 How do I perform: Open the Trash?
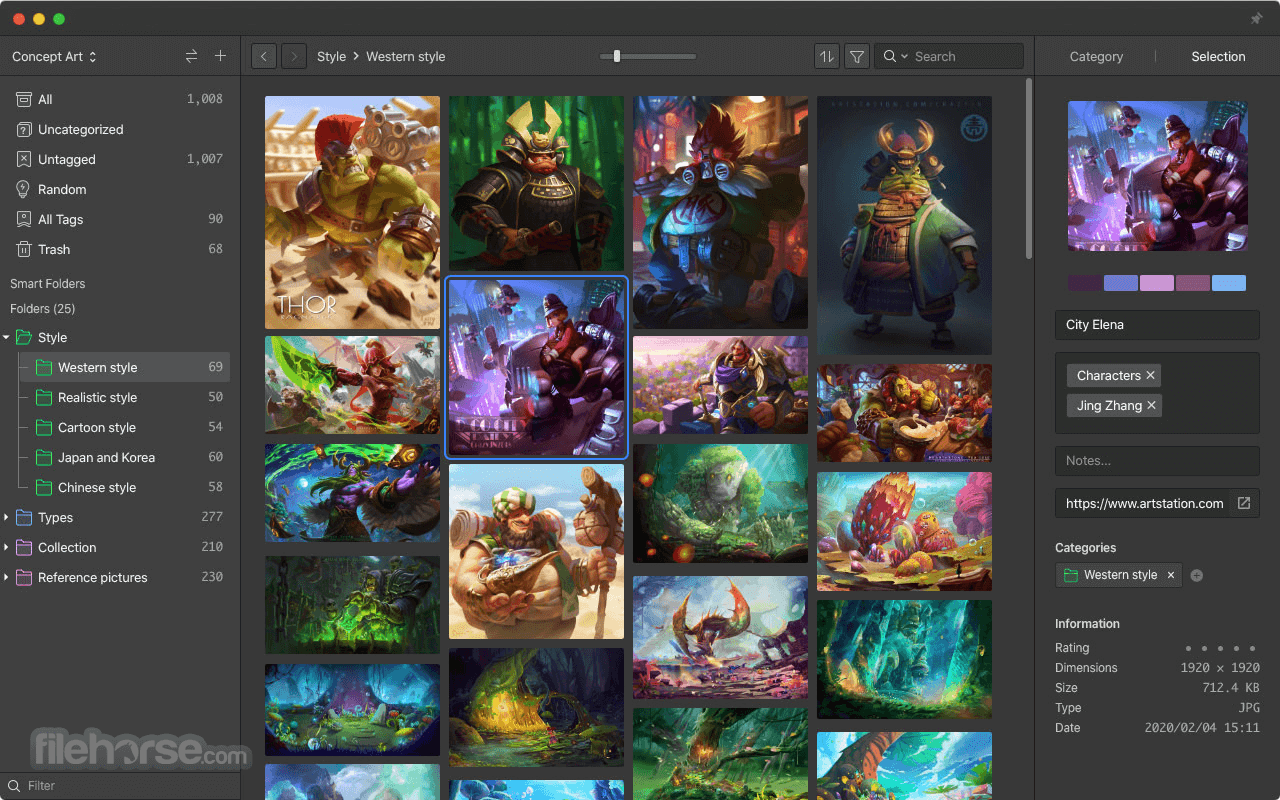tap(120, 249)
